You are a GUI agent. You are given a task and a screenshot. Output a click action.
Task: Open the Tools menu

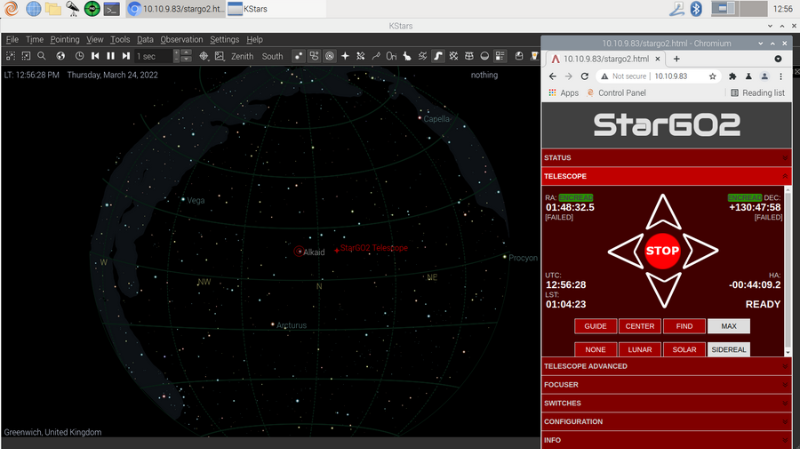120,39
